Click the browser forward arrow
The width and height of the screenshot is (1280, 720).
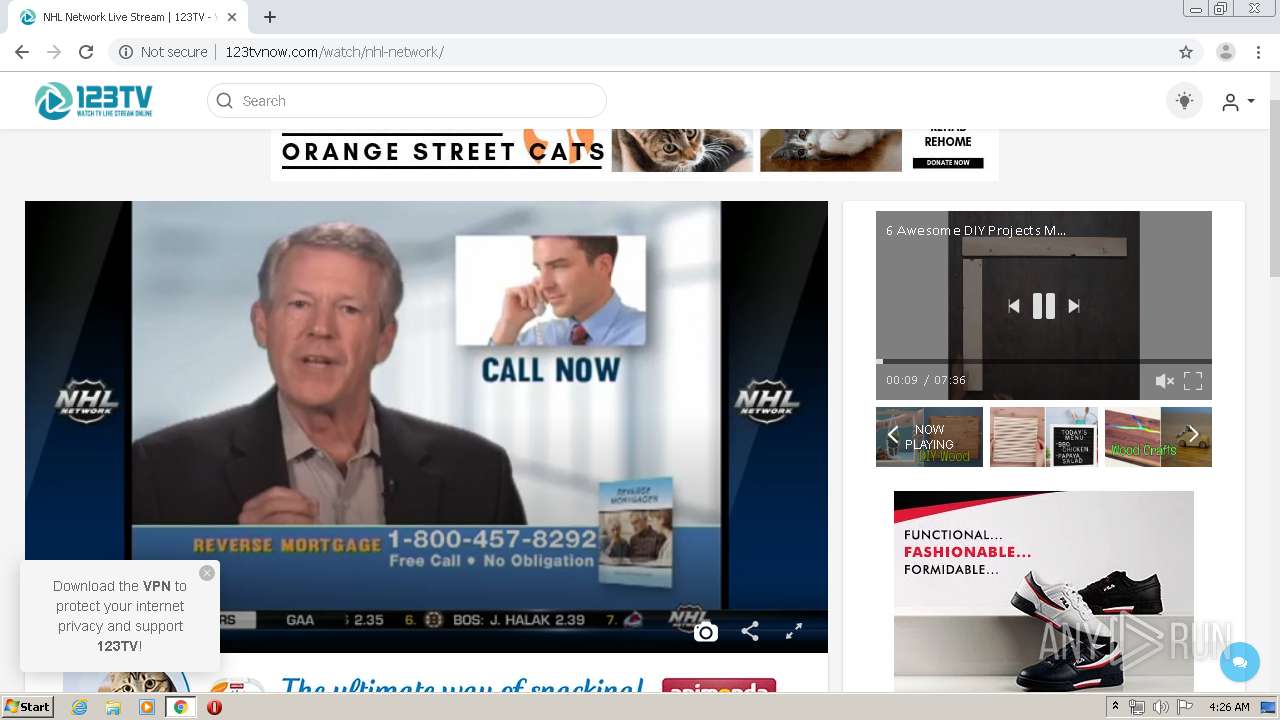click(54, 52)
